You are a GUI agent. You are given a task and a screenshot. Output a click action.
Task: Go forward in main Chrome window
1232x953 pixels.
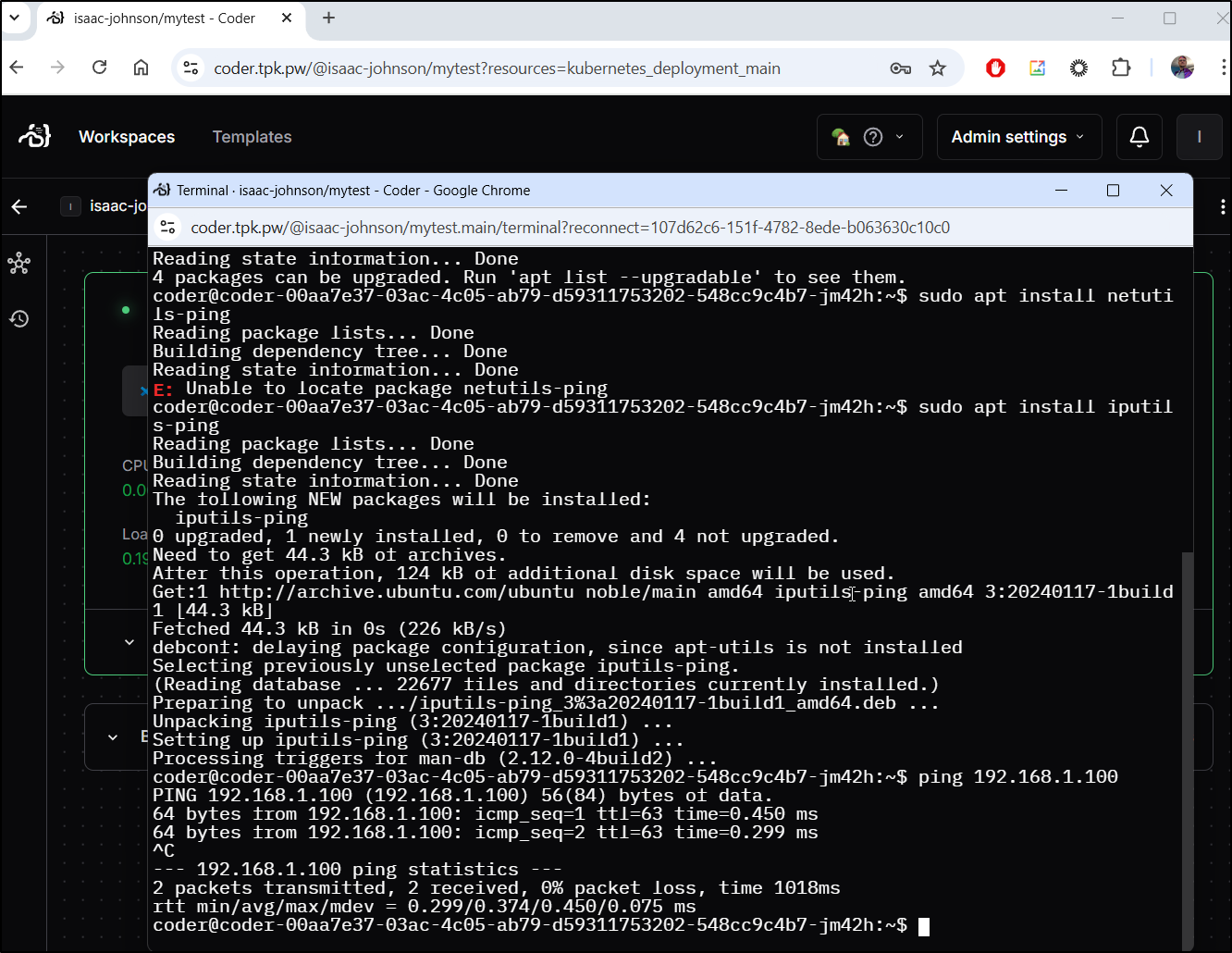click(x=57, y=68)
